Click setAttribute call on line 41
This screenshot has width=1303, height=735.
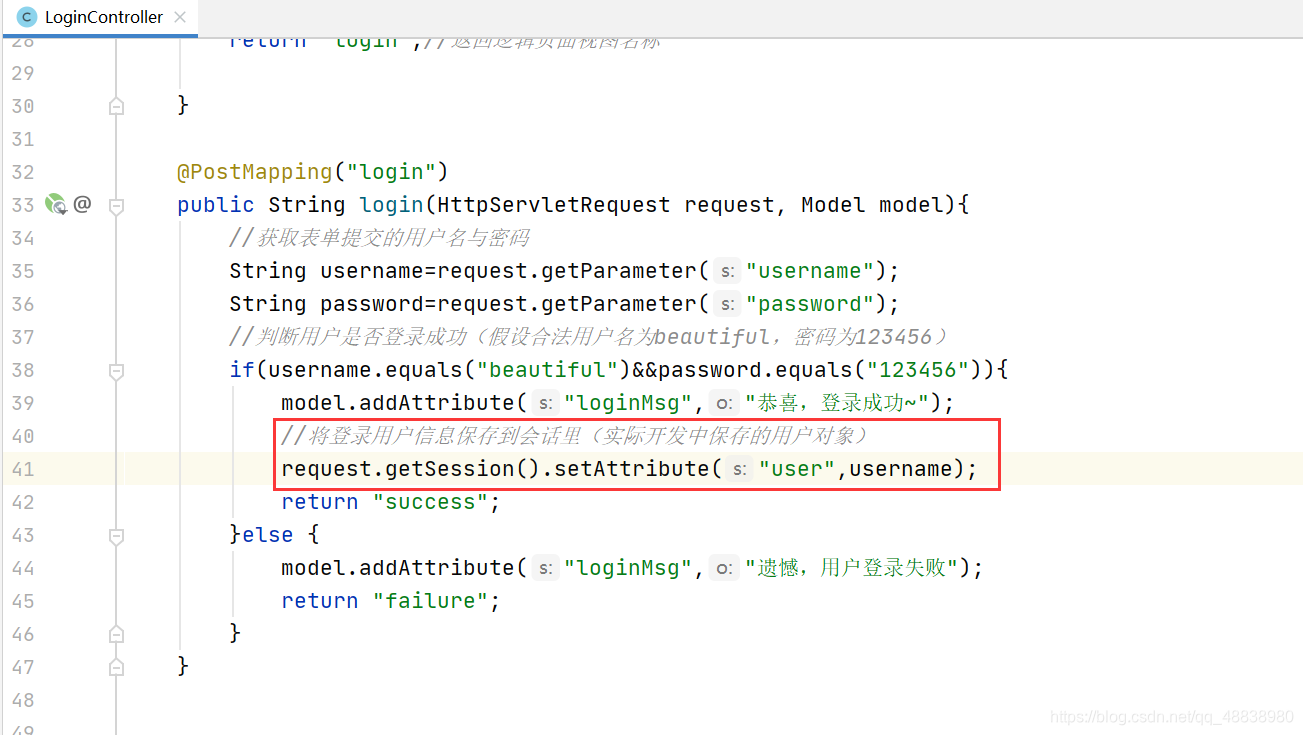(632, 469)
